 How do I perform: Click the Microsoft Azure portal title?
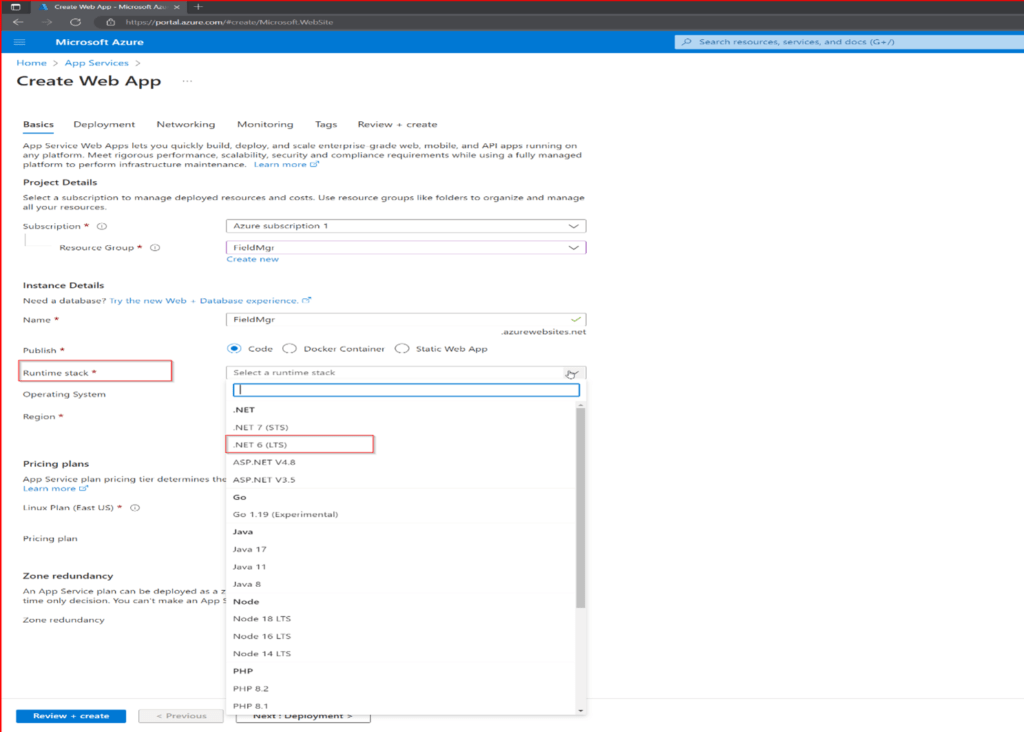pyautogui.click(x=99, y=42)
